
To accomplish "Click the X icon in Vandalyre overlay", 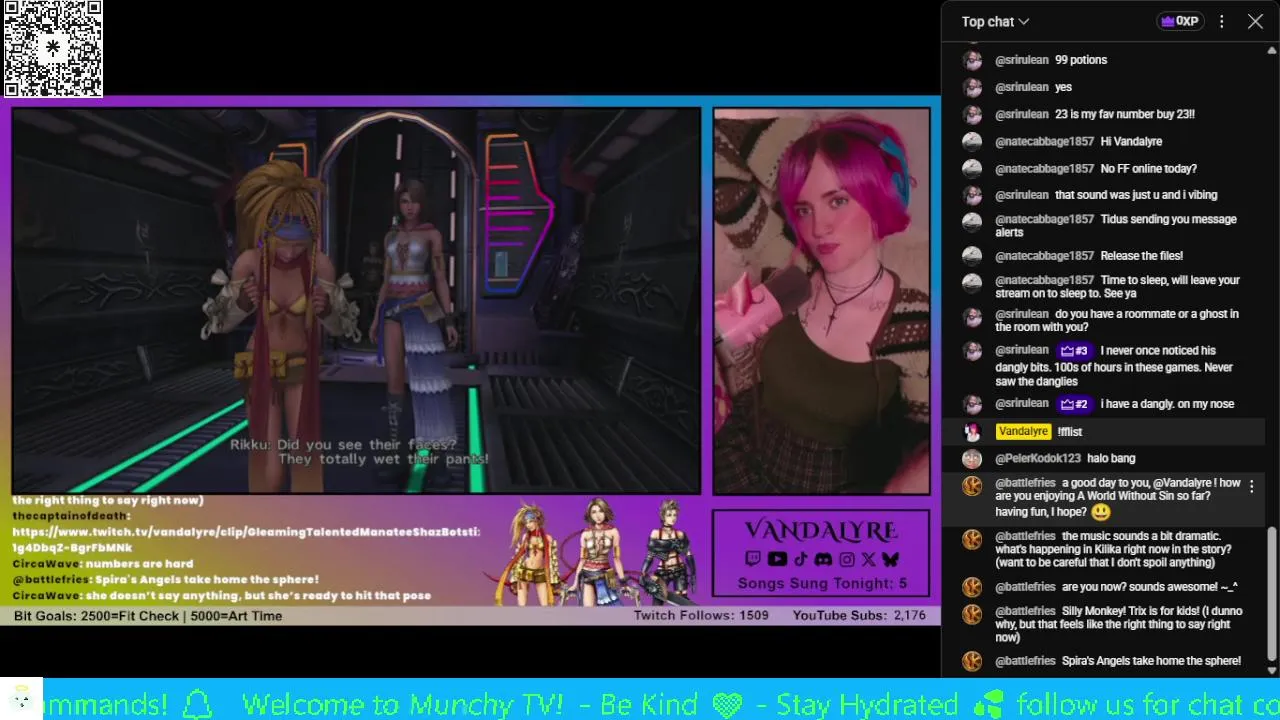I will 868,559.
